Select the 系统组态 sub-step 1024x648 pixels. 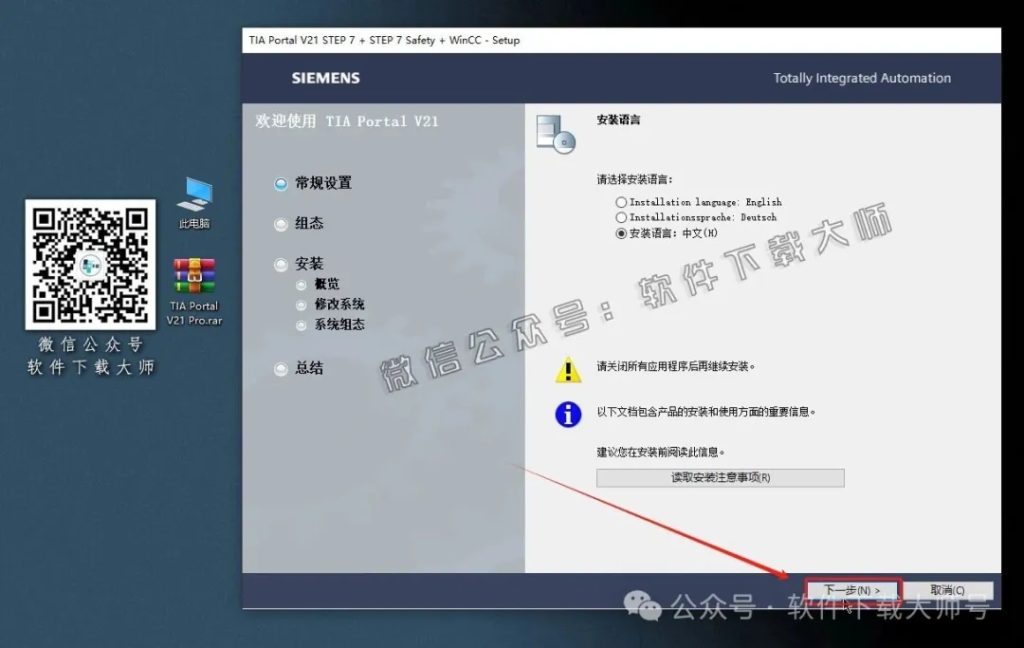tap(302, 324)
